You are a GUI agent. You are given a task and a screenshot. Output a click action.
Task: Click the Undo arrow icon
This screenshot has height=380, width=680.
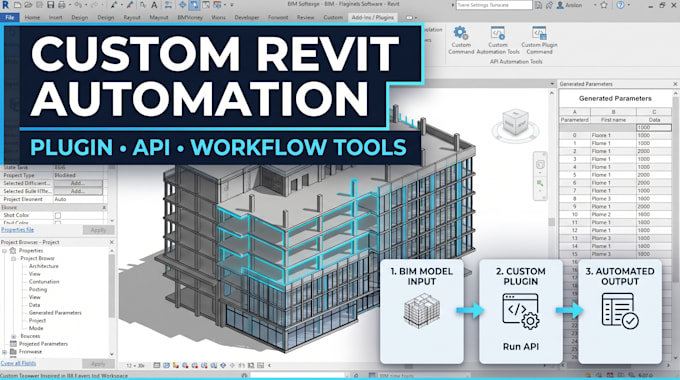point(78,5)
